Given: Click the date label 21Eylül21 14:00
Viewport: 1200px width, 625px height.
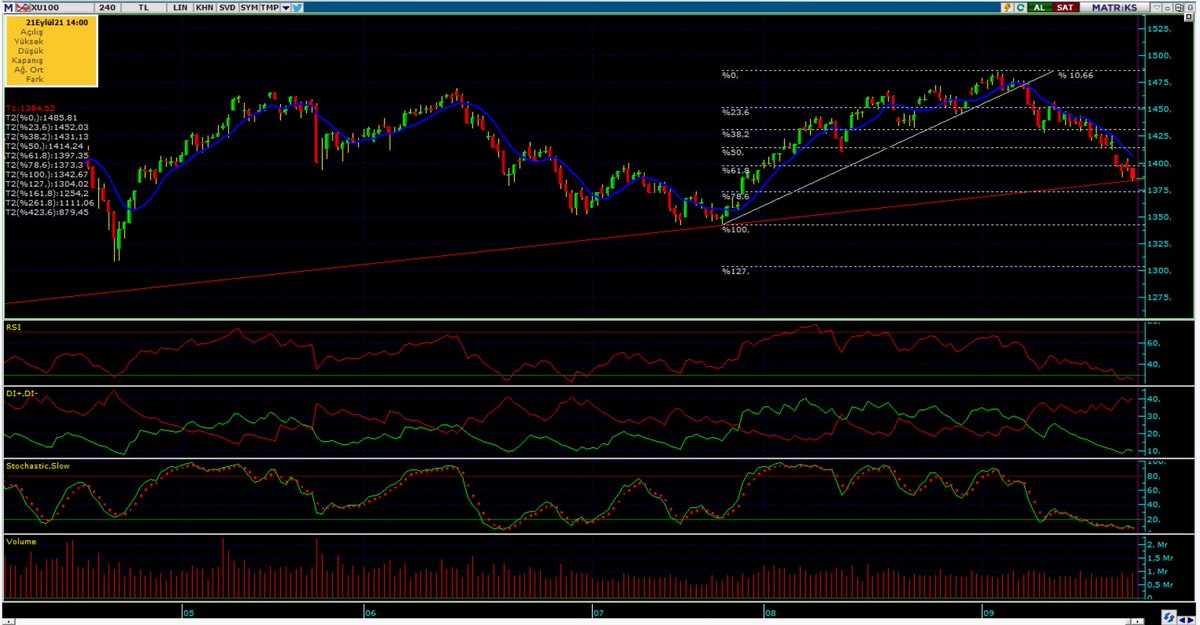Looking at the screenshot, I should [x=57, y=21].
